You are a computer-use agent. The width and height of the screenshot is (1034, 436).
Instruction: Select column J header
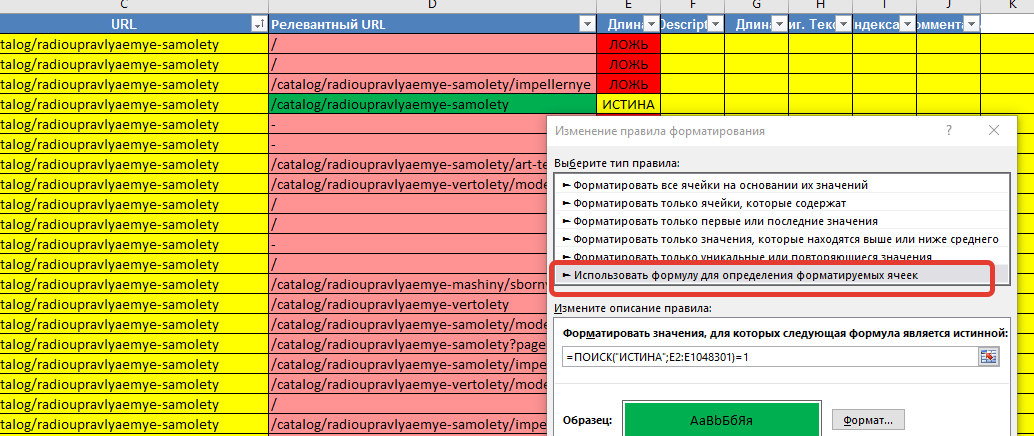948,5
